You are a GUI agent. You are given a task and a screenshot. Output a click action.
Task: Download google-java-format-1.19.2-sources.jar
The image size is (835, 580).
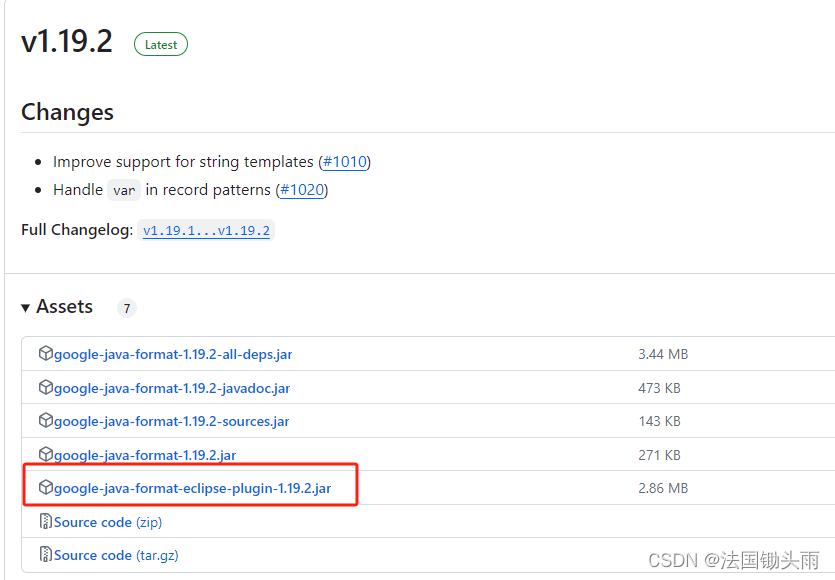pos(171,421)
